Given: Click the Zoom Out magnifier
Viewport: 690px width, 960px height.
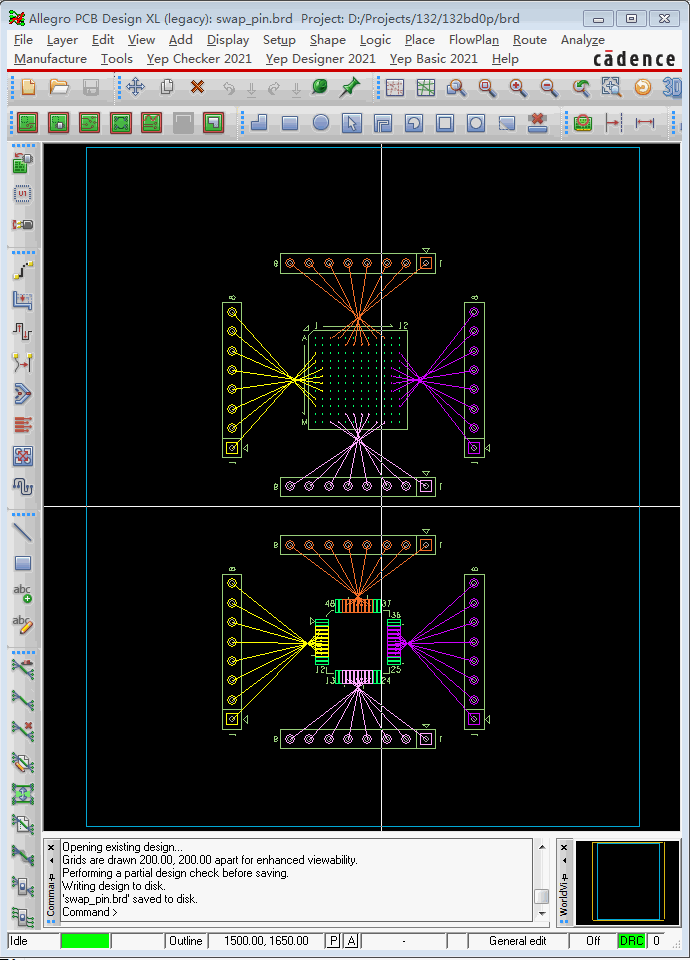Looking at the screenshot, I should tap(549, 88).
